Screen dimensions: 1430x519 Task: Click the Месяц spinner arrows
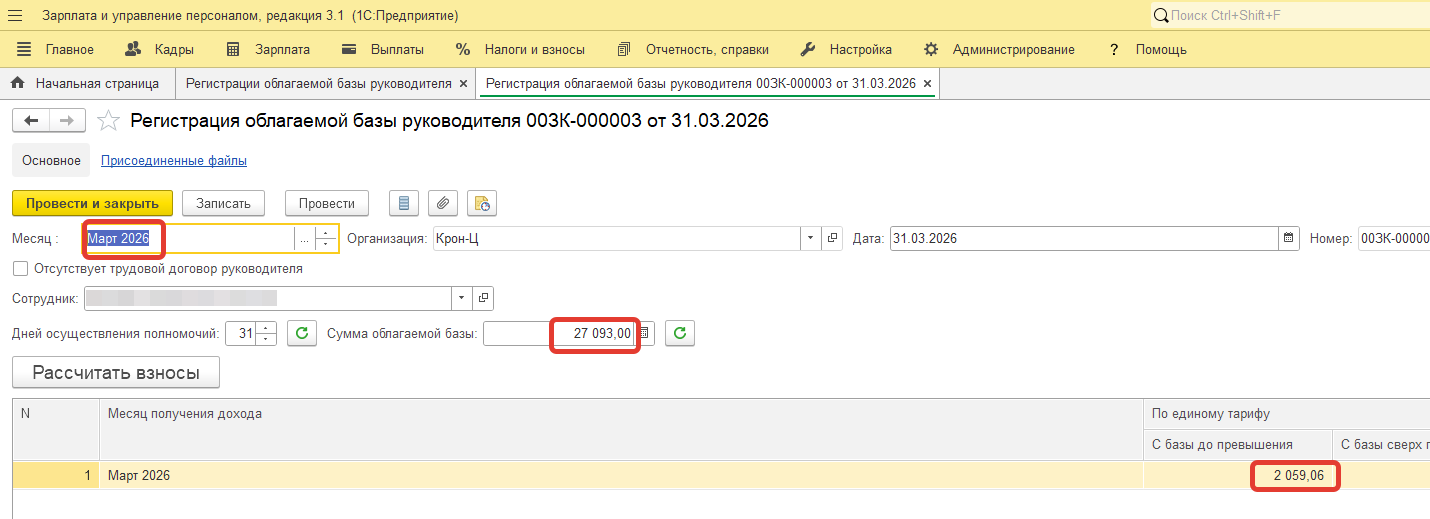point(326,239)
